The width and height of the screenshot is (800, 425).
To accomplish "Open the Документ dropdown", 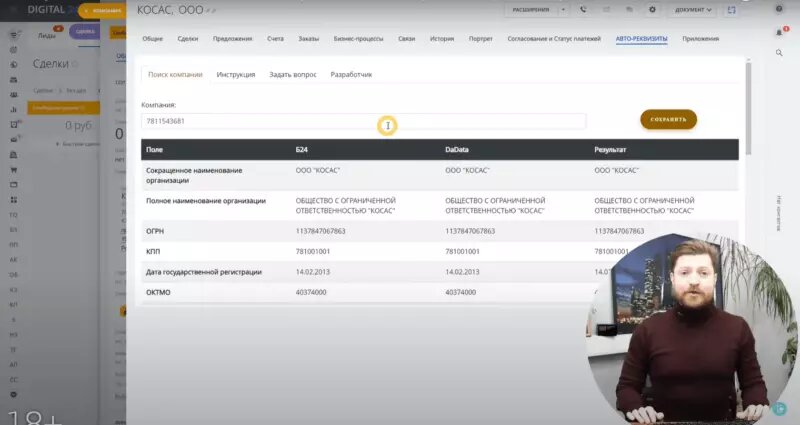I will point(693,10).
